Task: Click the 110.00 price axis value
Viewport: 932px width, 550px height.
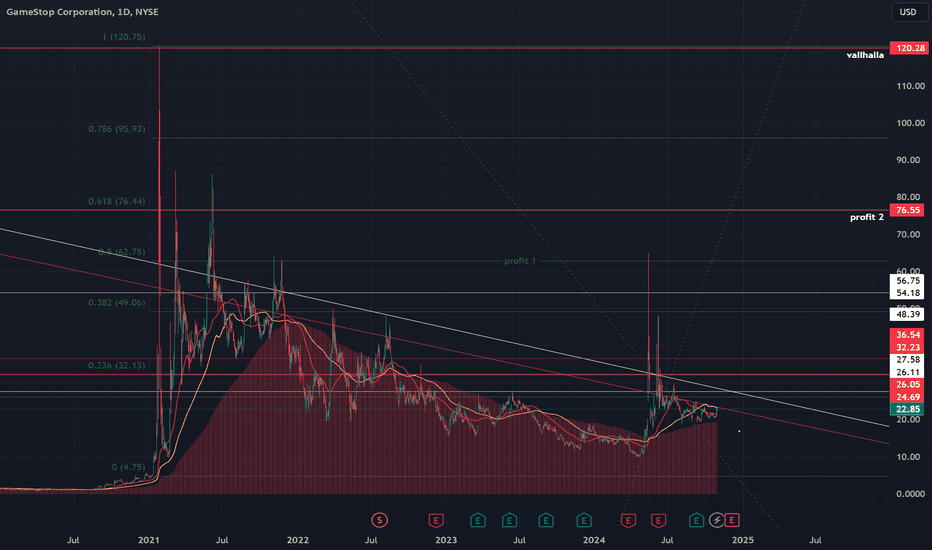Action: point(911,86)
